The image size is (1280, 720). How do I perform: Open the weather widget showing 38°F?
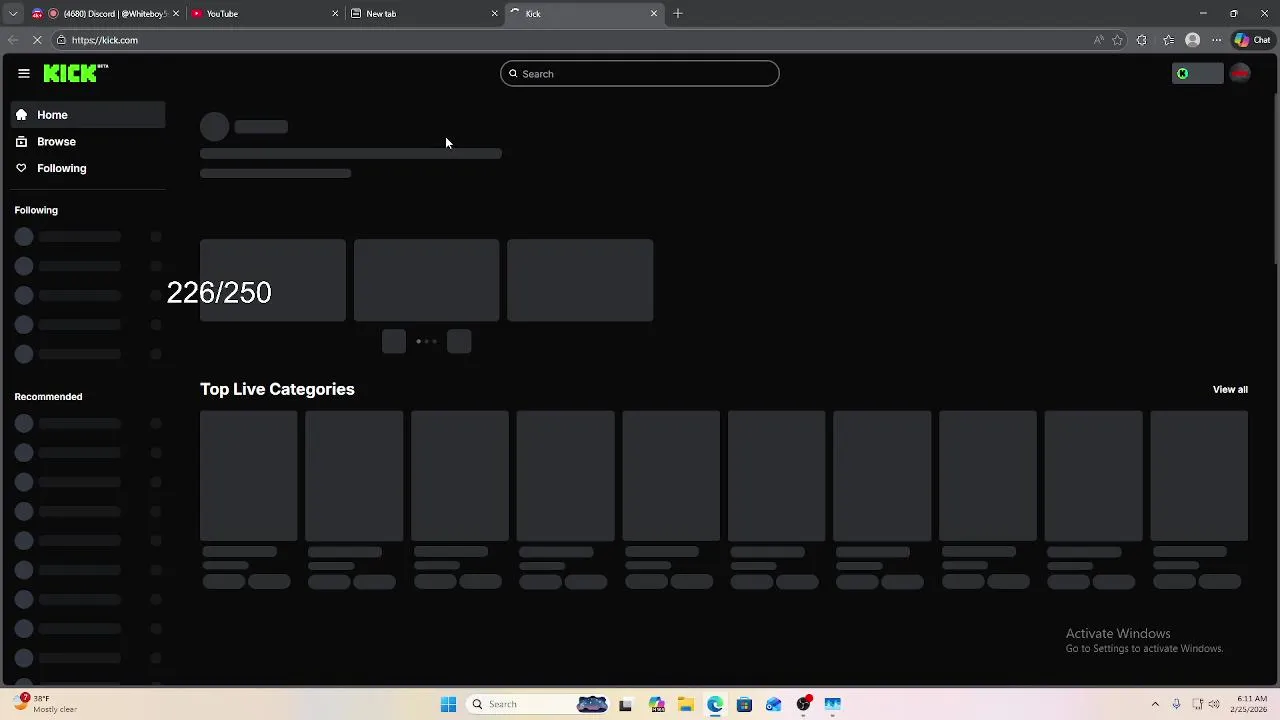[x=46, y=704]
